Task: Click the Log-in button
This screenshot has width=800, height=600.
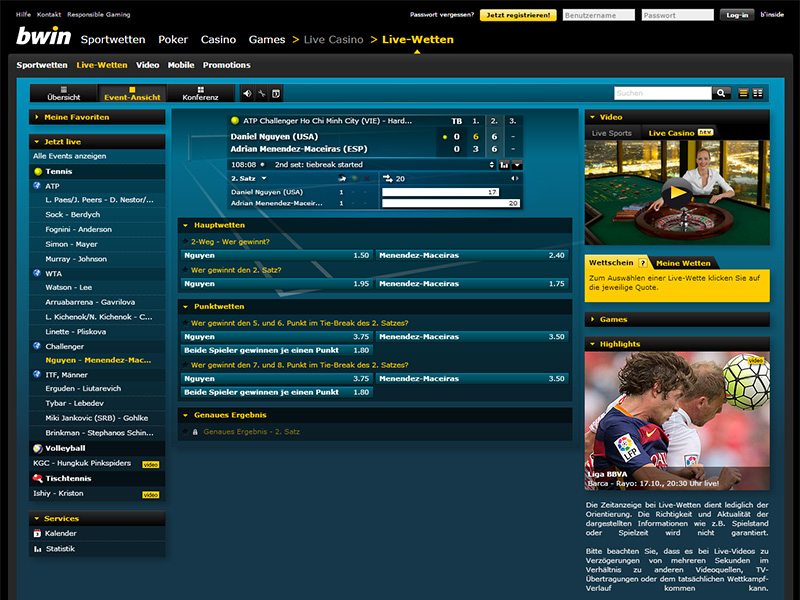Action: [737, 15]
